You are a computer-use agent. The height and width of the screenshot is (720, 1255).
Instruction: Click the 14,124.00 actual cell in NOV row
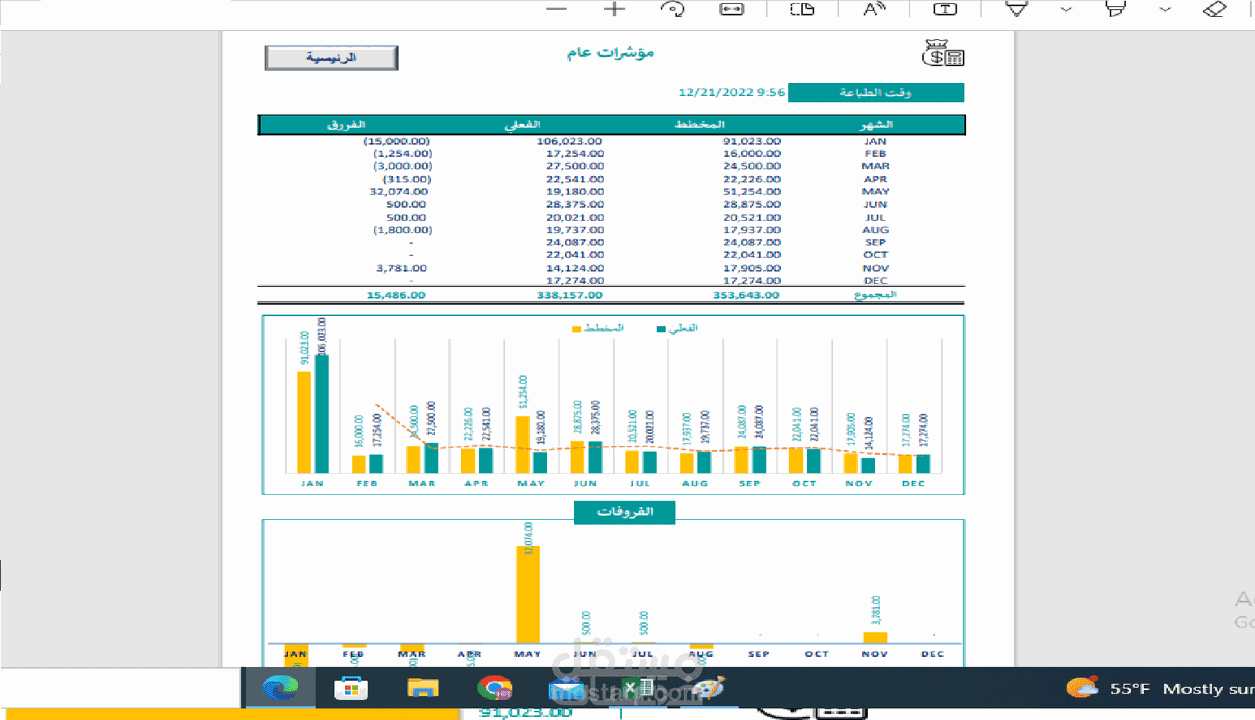575,268
